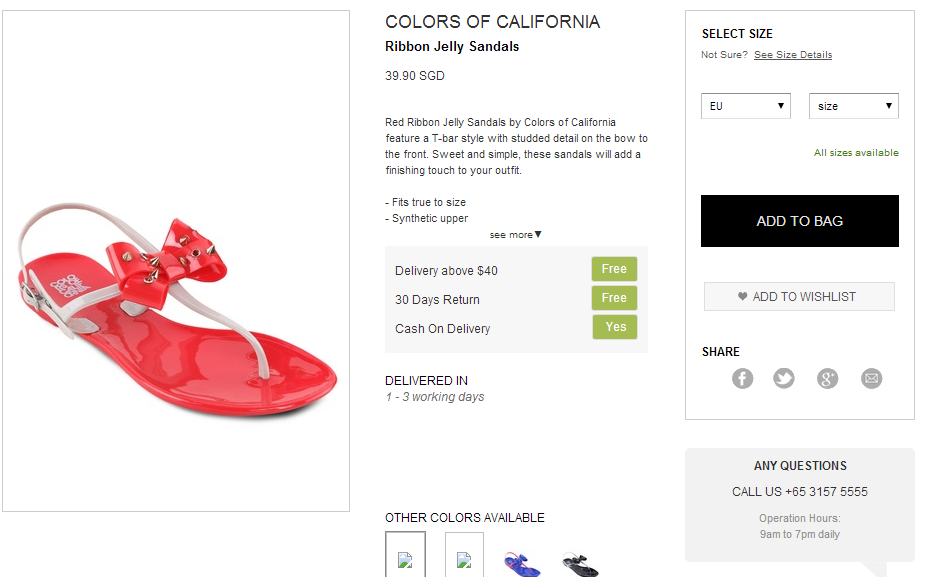The image size is (927, 577).
Task: Click the Add to Bag button
Action: pos(799,221)
